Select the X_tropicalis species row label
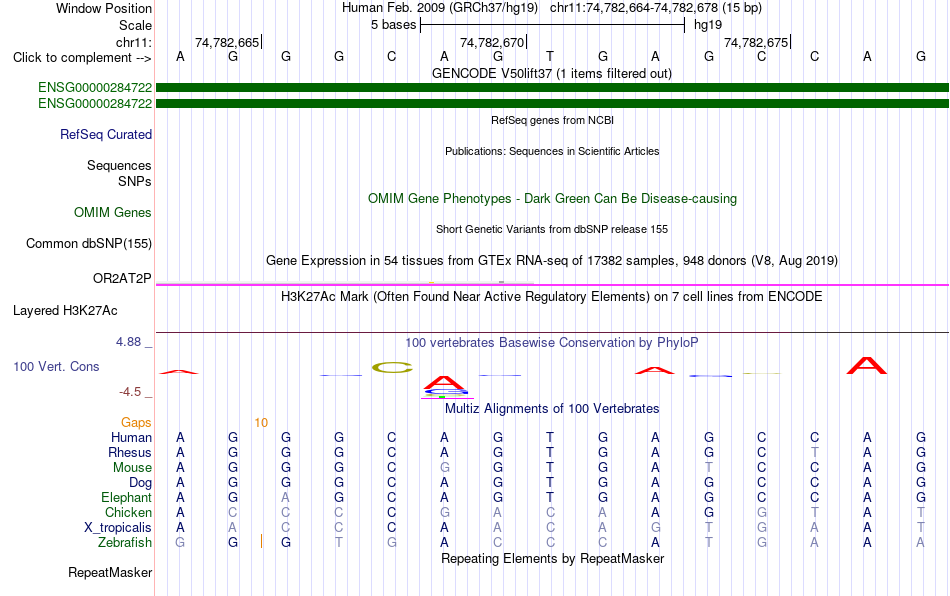The image size is (950, 596). coord(118,528)
